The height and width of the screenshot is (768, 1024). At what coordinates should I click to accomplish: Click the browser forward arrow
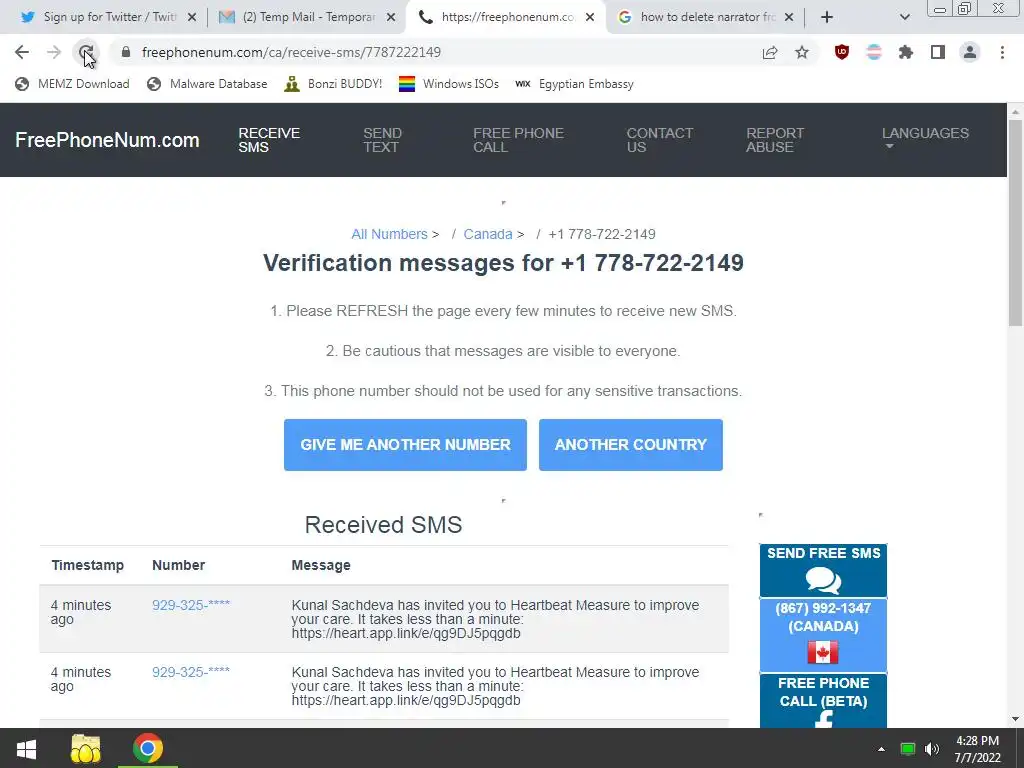[x=54, y=52]
